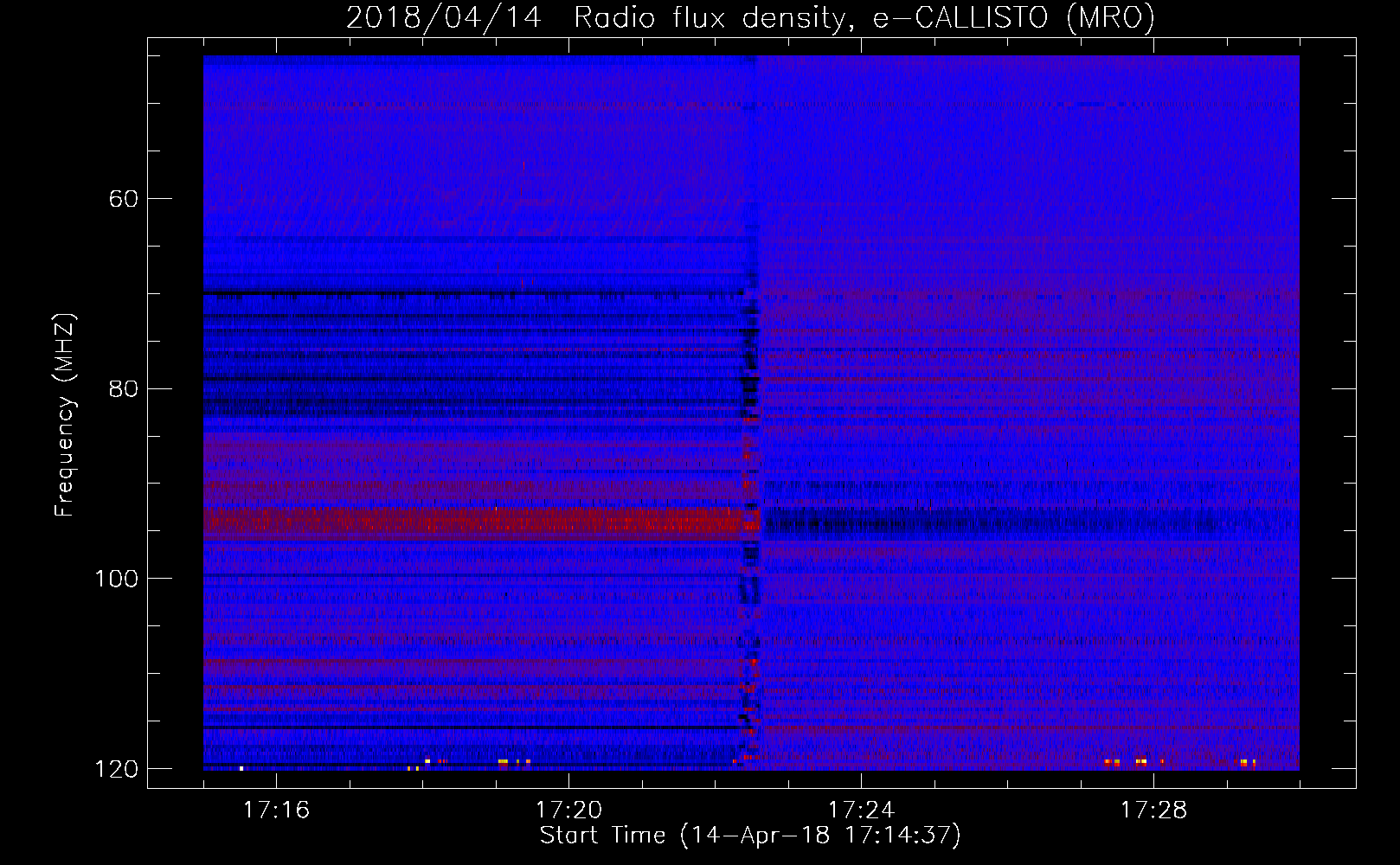Click the 100 frequency tick label
Screen dimensions: 1400x865
point(116,579)
